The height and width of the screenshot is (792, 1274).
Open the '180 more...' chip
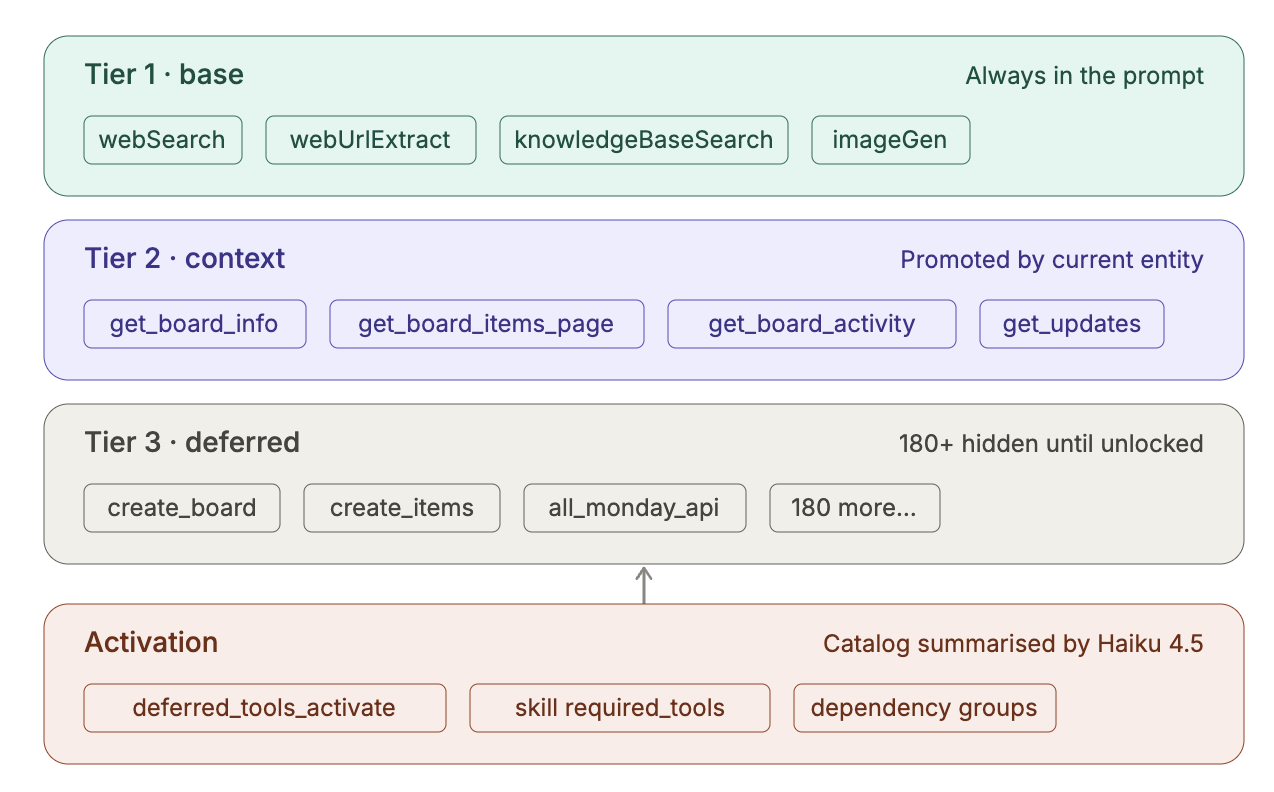click(855, 508)
